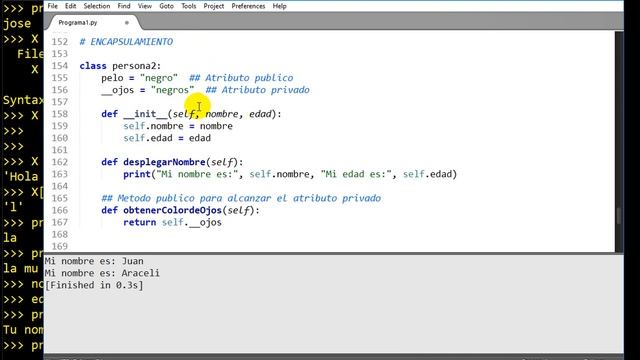
Task: Click 'jose' in the background terminal
Action: 17,24
